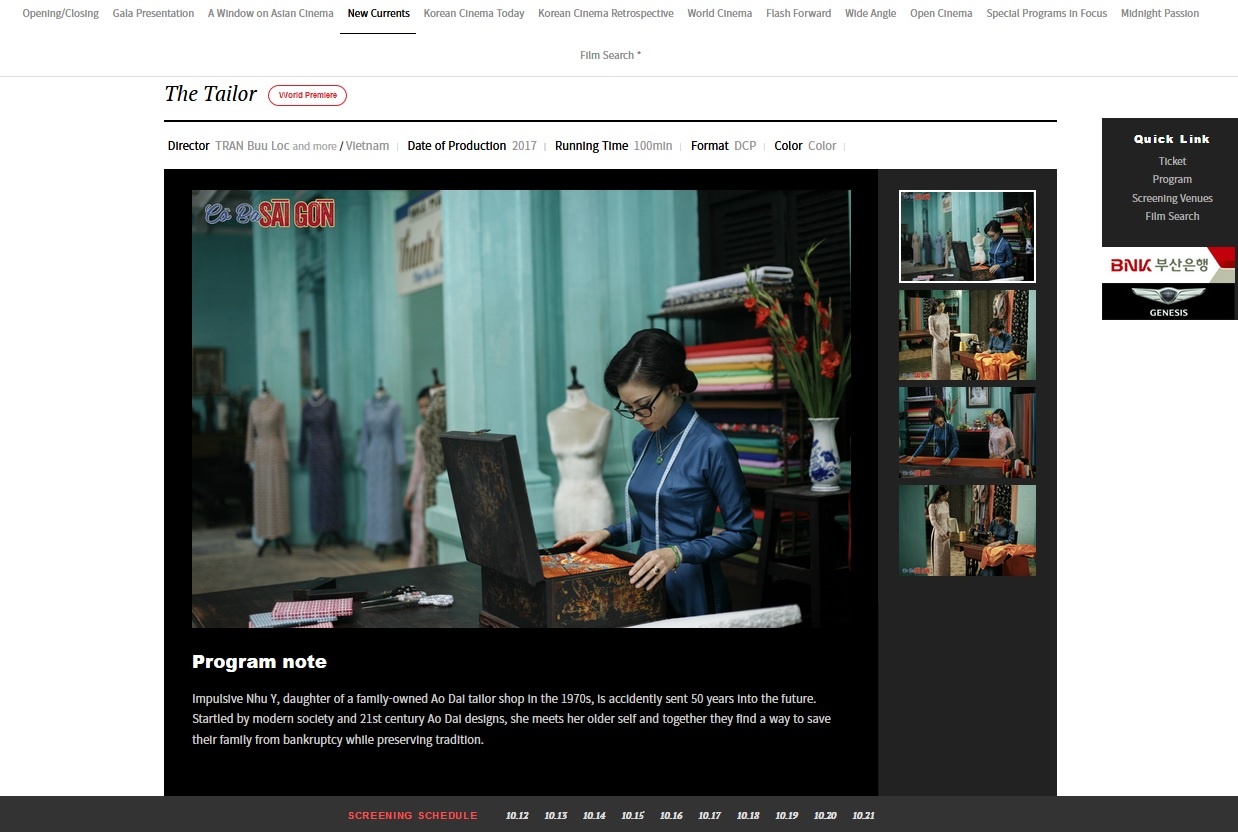Jump to 10.16 screening date
This screenshot has height=832, width=1238.
[671, 816]
